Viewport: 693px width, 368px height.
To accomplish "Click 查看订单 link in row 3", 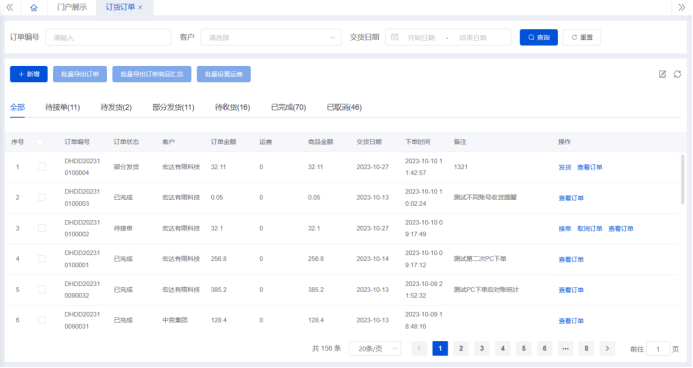I will (621, 228).
